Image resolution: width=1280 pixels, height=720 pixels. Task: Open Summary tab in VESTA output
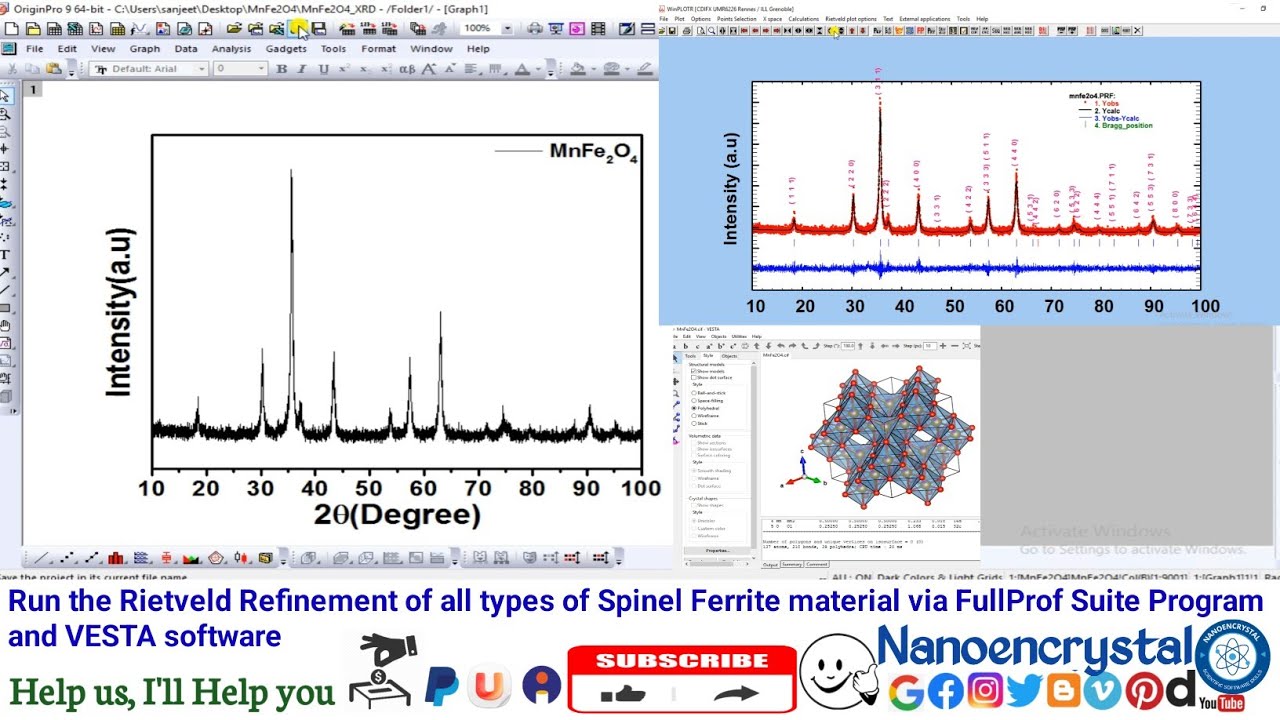pos(792,564)
